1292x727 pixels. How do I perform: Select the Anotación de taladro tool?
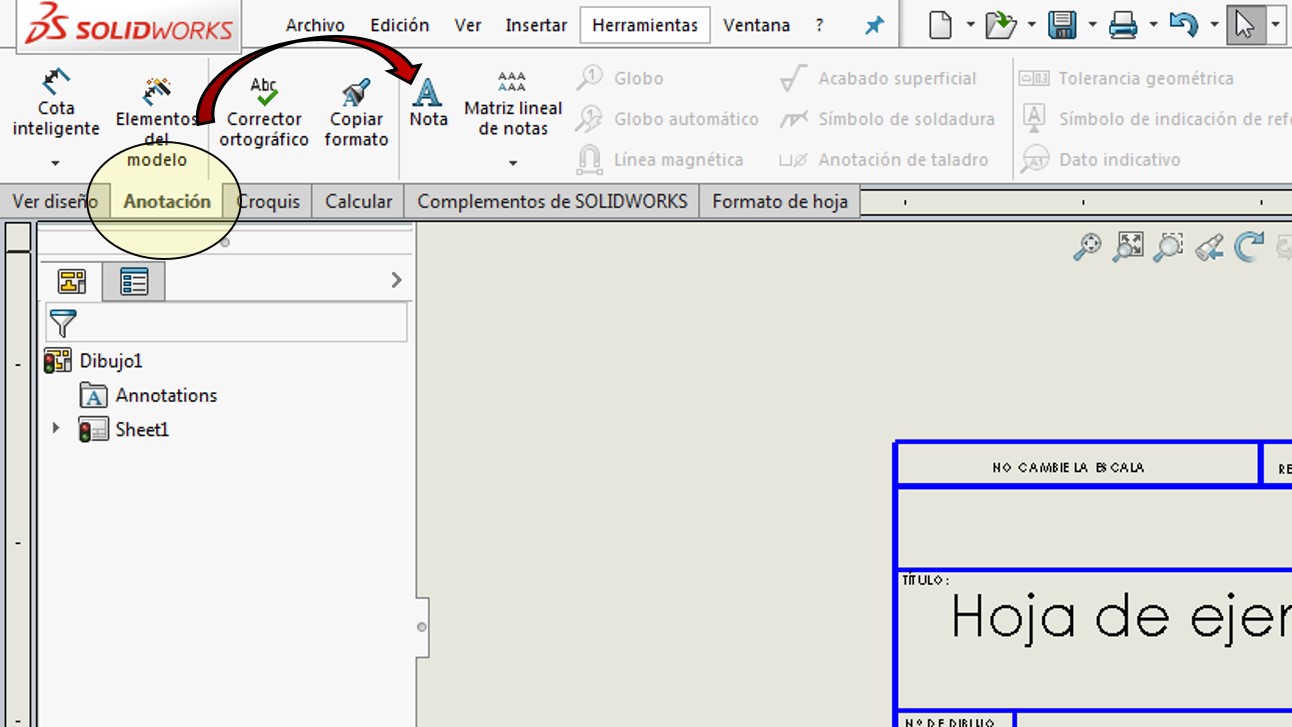[x=884, y=159]
